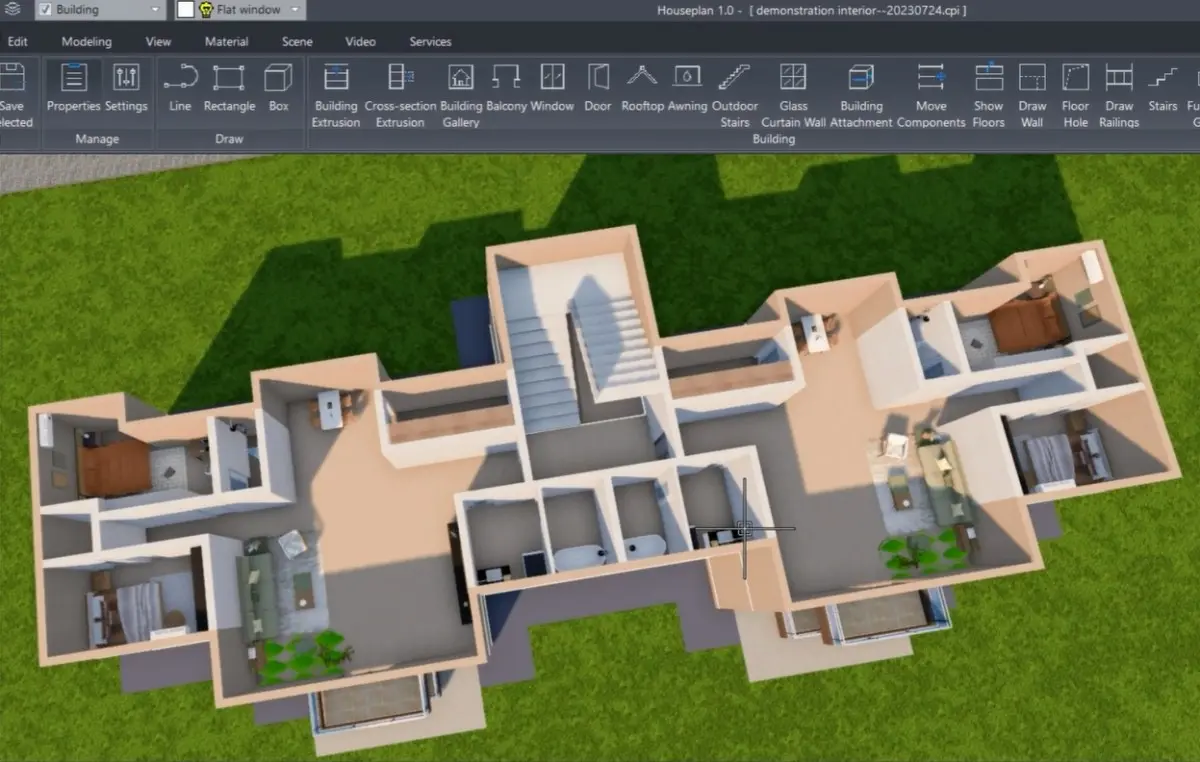Select the Window tool
Screen dimensions: 1200x762
552,88
